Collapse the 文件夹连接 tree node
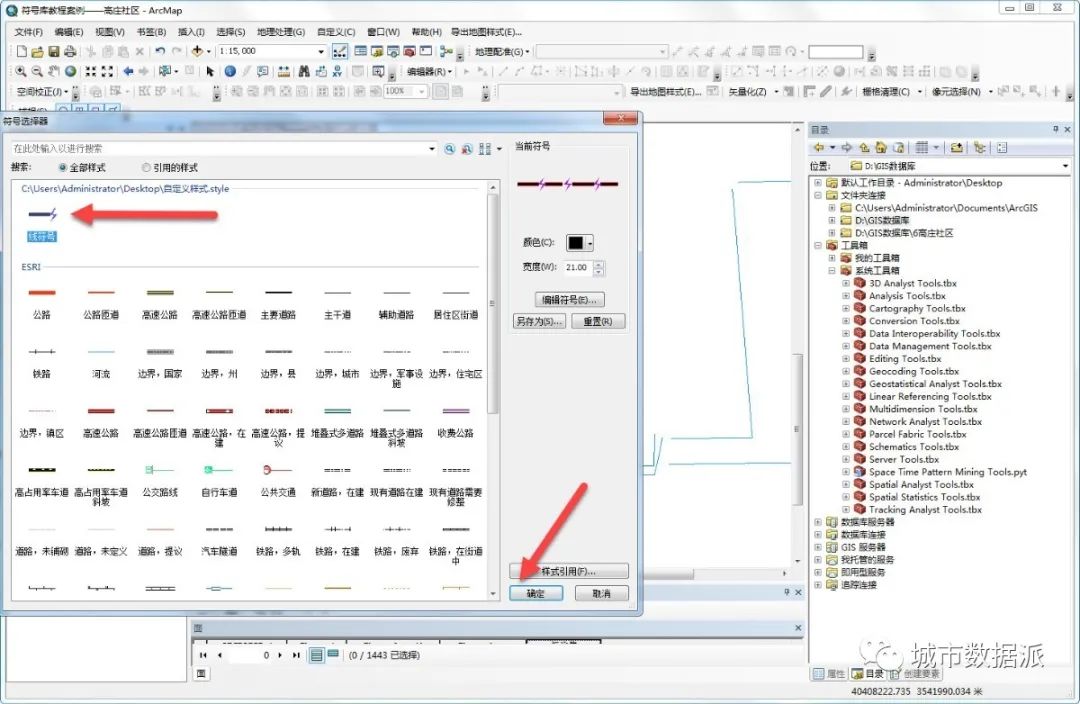 pyautogui.click(x=818, y=195)
